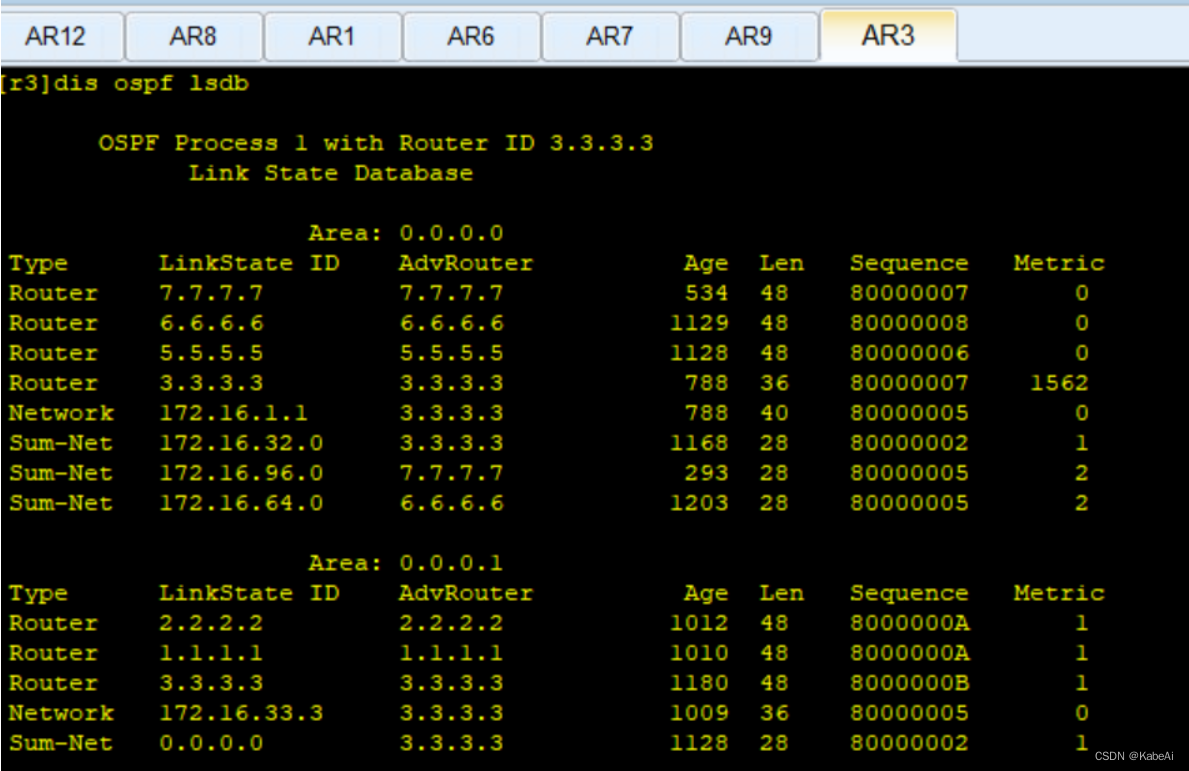
Task: Click the Network LSA entry 172.16.1.1
Action: (300, 412)
